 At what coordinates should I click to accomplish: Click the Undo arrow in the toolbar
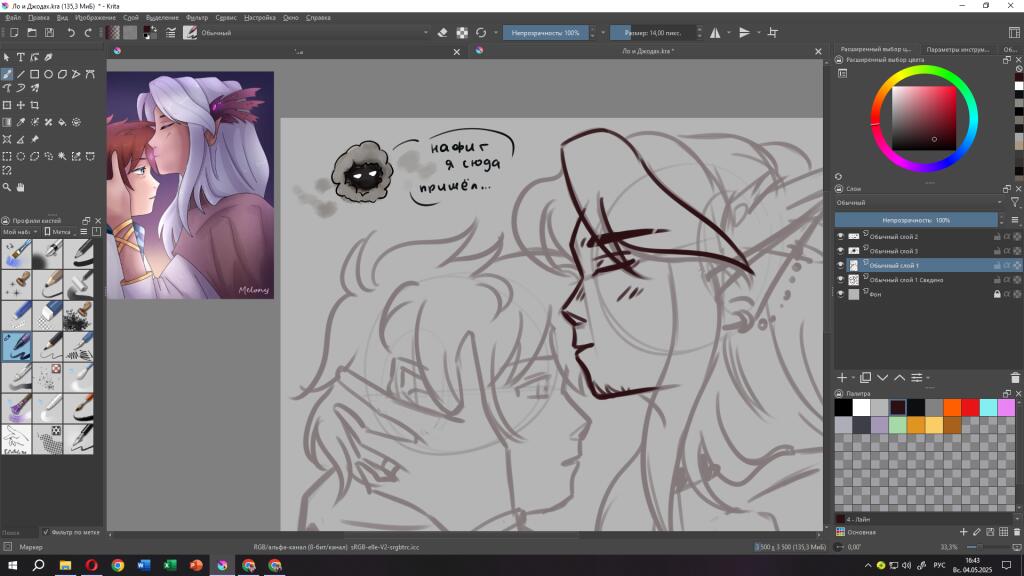(71, 33)
